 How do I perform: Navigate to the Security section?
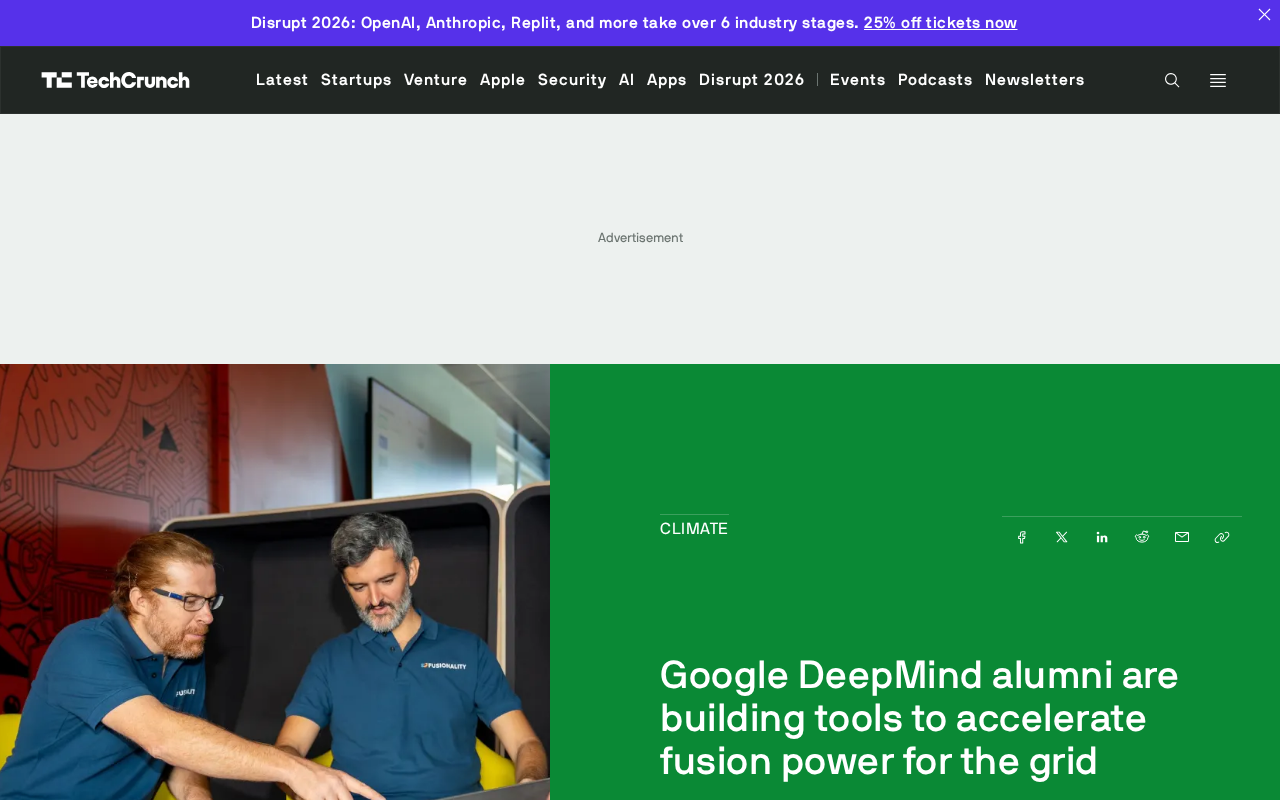tap(572, 80)
